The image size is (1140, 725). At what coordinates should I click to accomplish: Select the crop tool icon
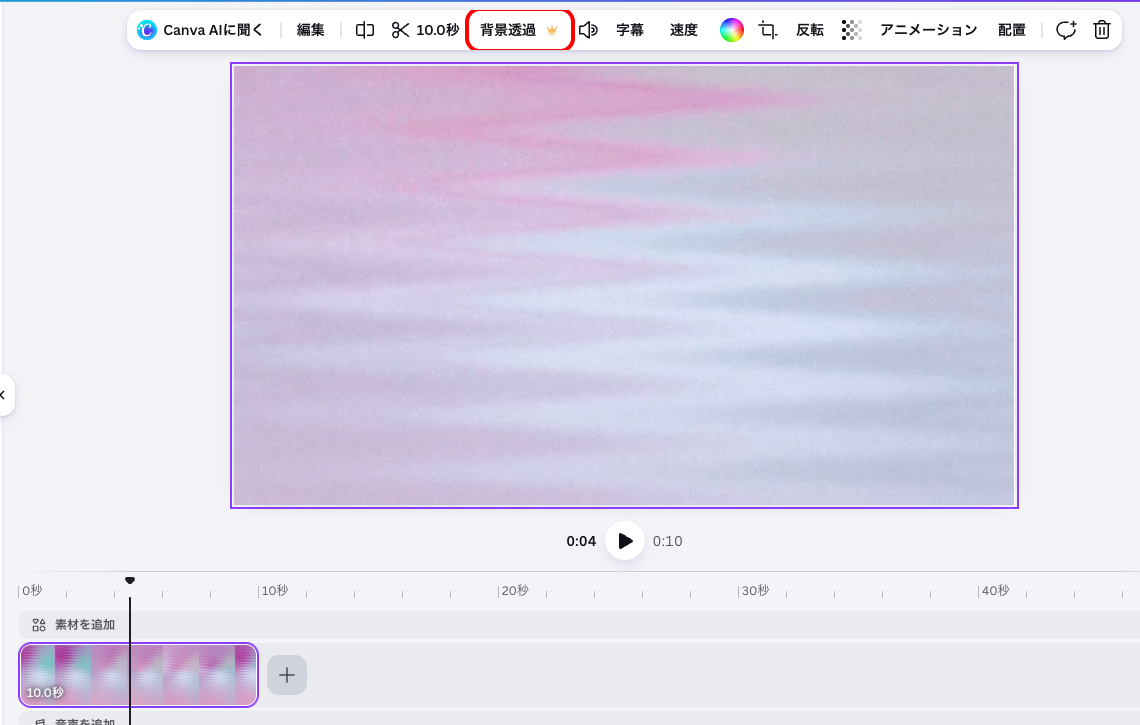tap(768, 30)
